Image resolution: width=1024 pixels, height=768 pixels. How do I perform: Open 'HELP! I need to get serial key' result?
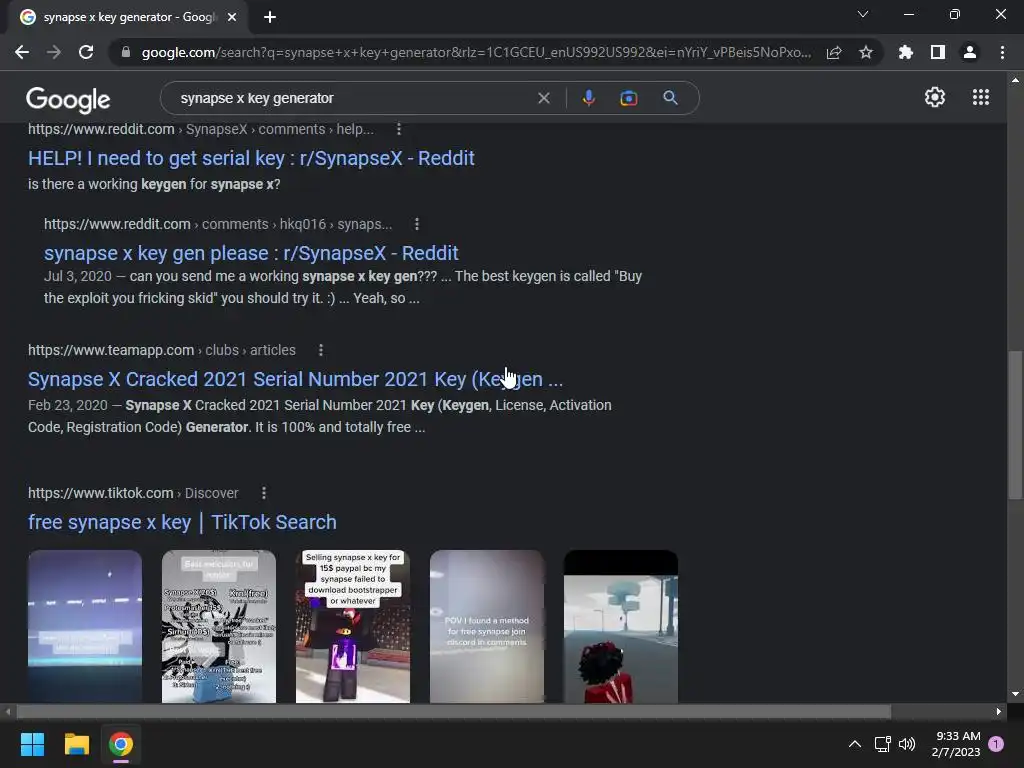251,158
